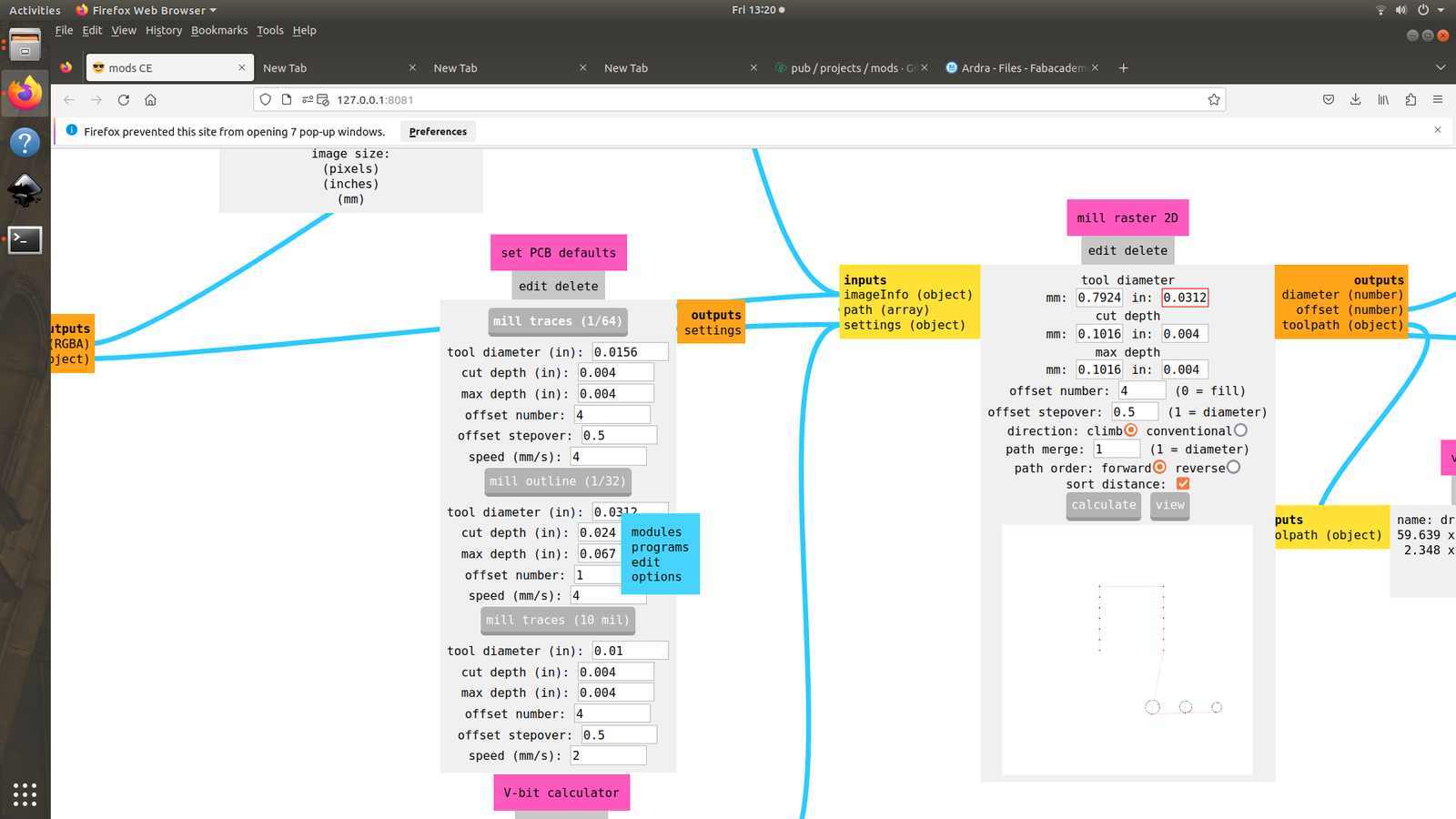Click the calculate button in mill raster 2D

tap(1104, 505)
